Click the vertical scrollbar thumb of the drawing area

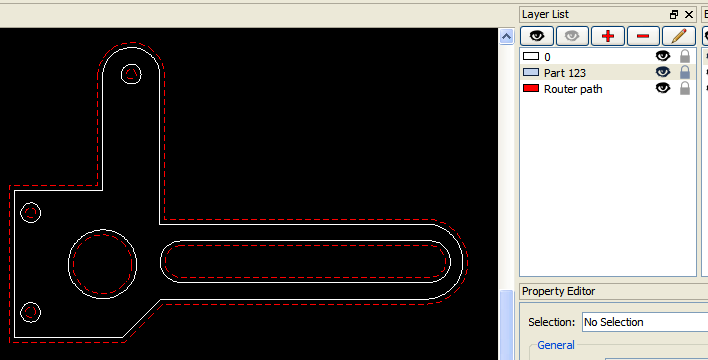tap(507, 325)
